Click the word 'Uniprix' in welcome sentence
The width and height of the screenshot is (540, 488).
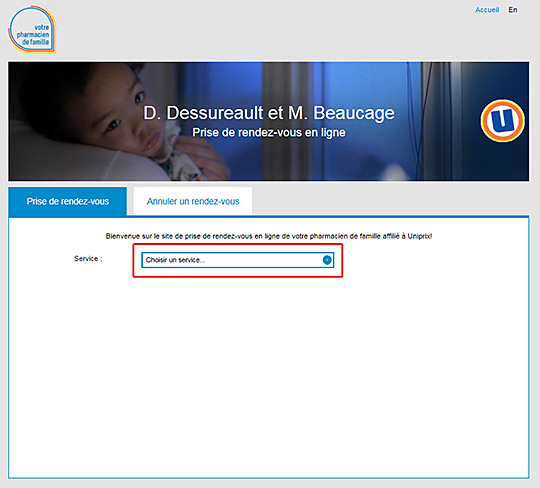click(420, 236)
